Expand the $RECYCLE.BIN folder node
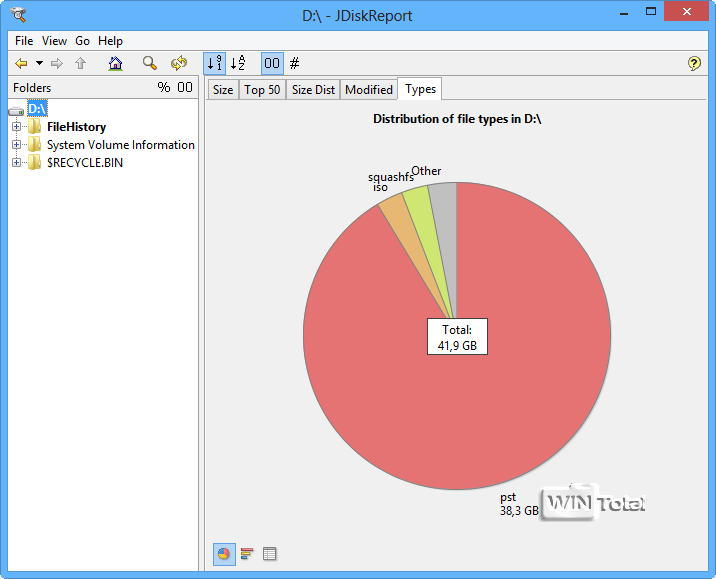This screenshot has height=579, width=716. [x=16, y=163]
